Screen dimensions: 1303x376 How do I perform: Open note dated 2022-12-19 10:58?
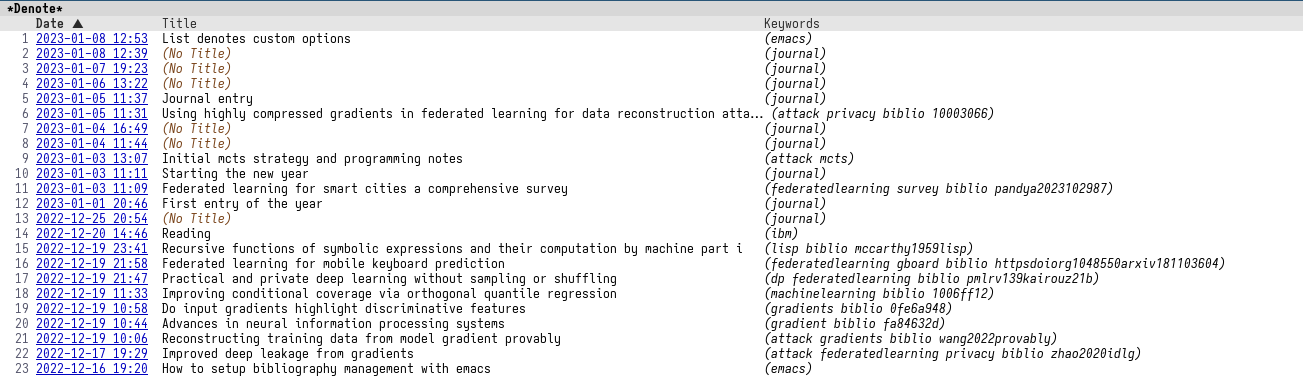point(92,308)
